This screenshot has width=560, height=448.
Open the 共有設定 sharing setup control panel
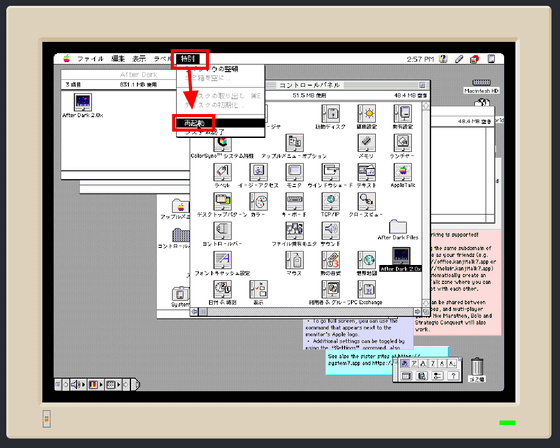pyautogui.click(x=402, y=114)
